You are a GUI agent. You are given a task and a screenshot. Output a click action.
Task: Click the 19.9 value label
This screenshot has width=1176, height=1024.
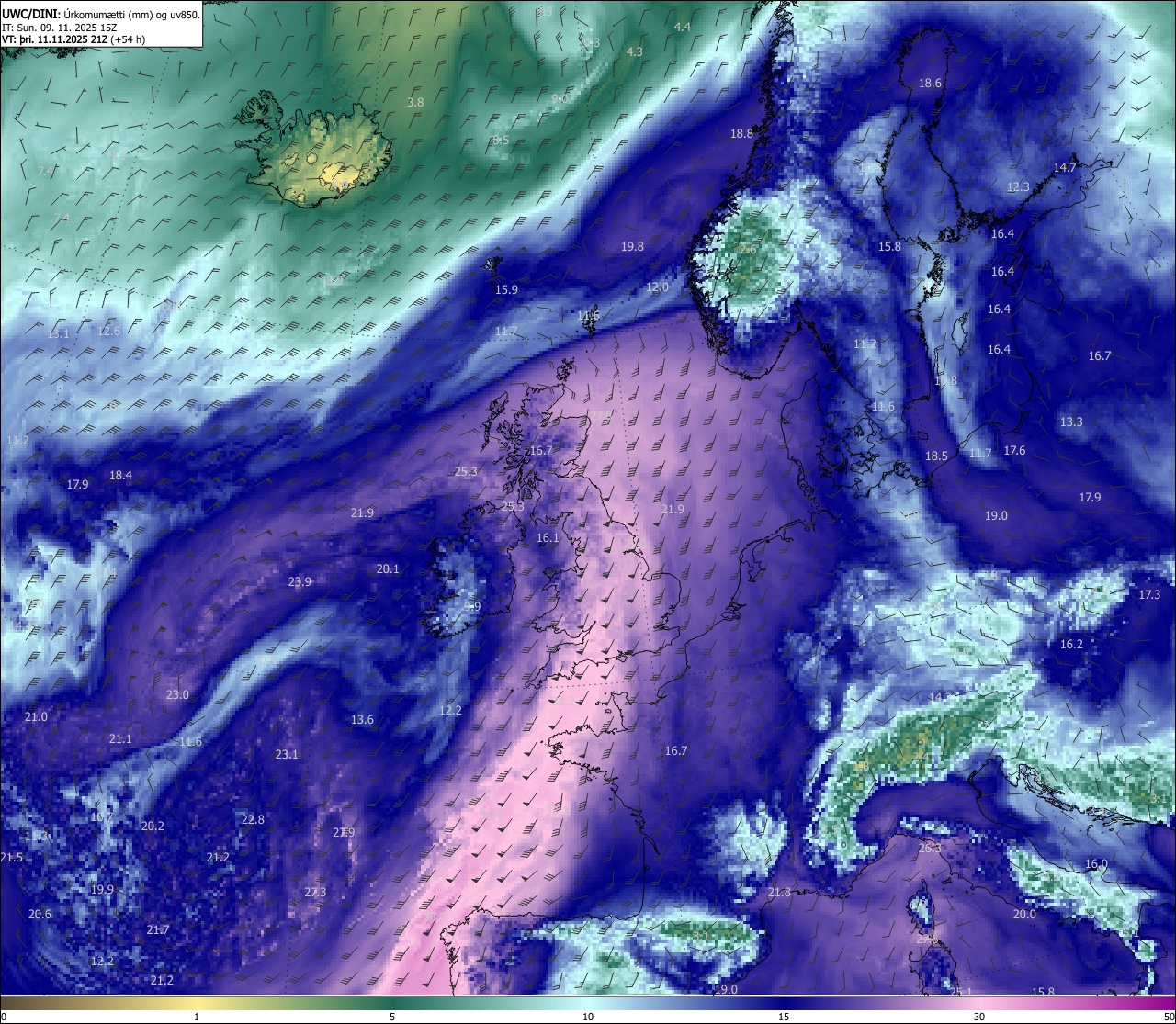(x=102, y=890)
